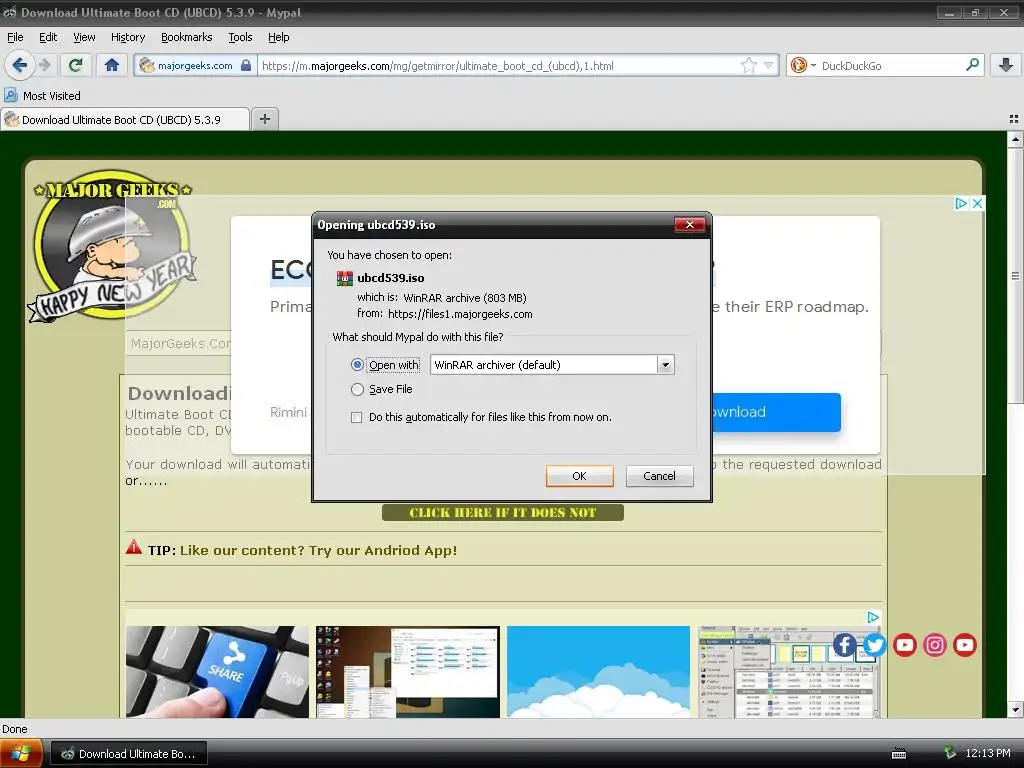Open the Try our Andriod App link
The image size is (1024, 768).
click(318, 550)
